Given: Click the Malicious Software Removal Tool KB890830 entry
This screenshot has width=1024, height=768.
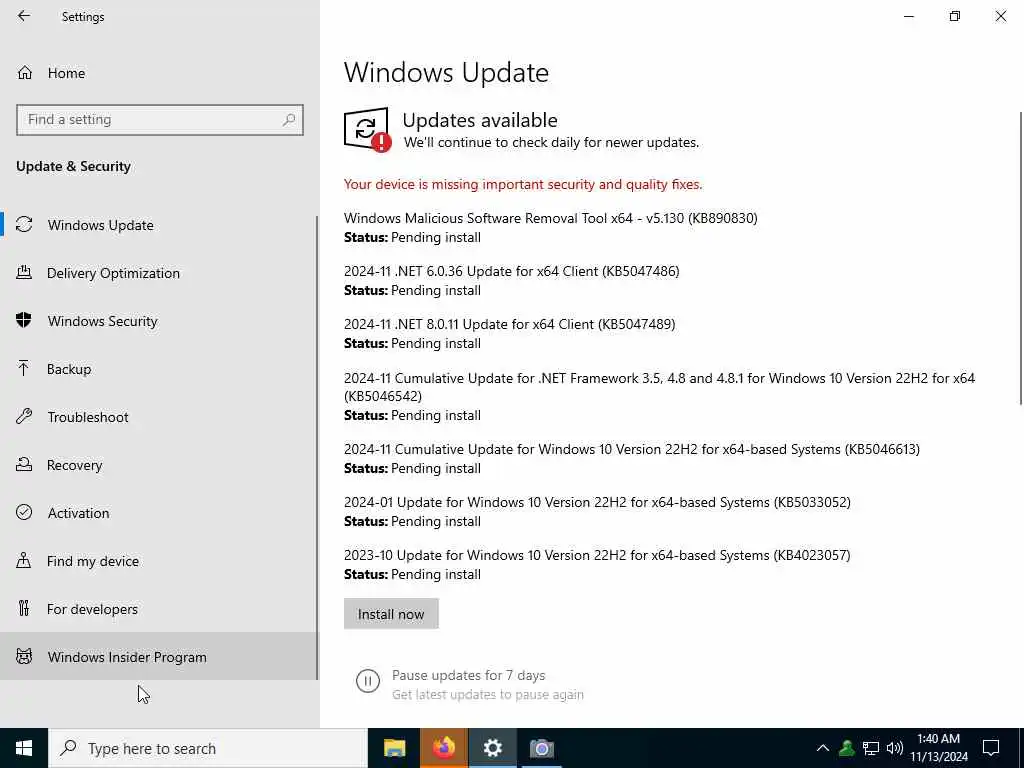Looking at the screenshot, I should coord(551,227).
